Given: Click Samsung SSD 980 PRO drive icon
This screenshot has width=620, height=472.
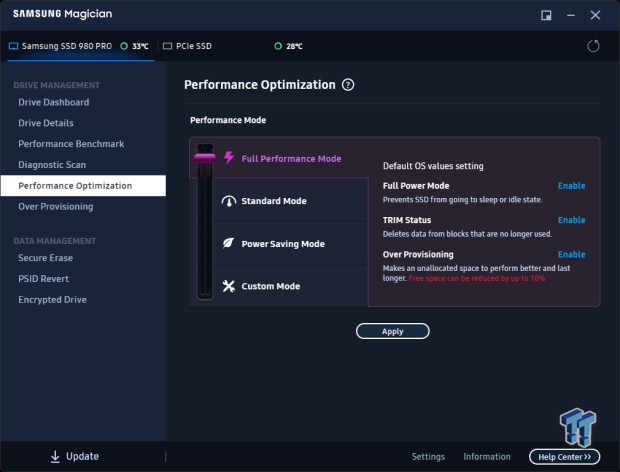Looking at the screenshot, I should [13, 46].
